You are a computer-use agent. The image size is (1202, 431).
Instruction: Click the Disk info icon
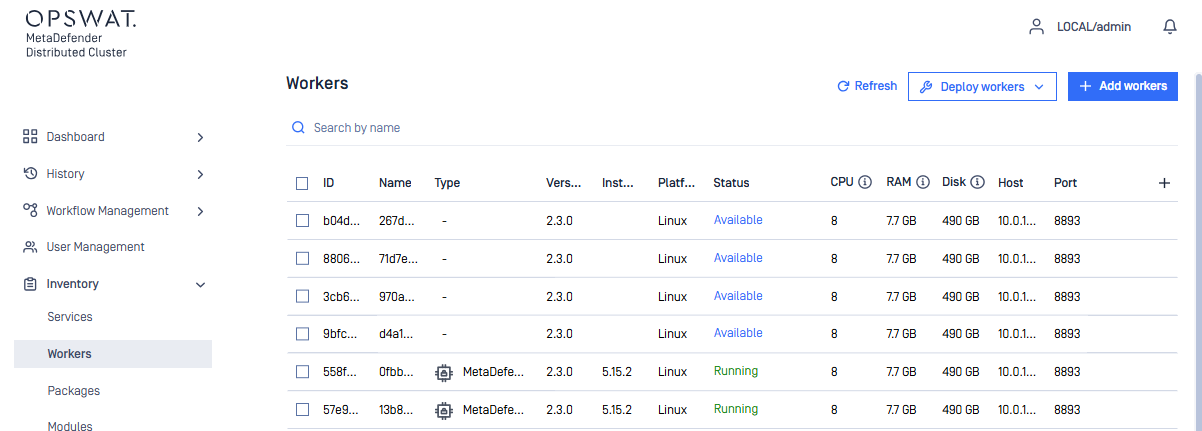coord(978,182)
